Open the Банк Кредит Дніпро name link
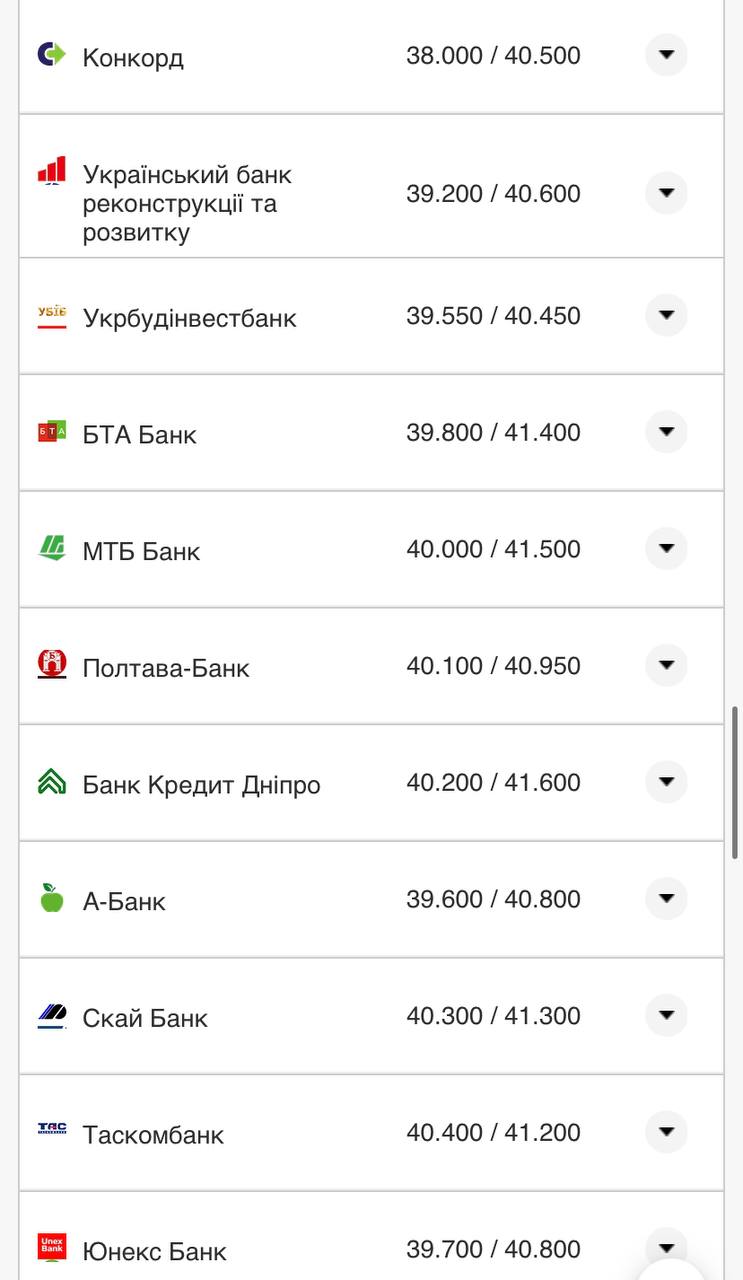This screenshot has height=1280, width=743. (x=201, y=785)
